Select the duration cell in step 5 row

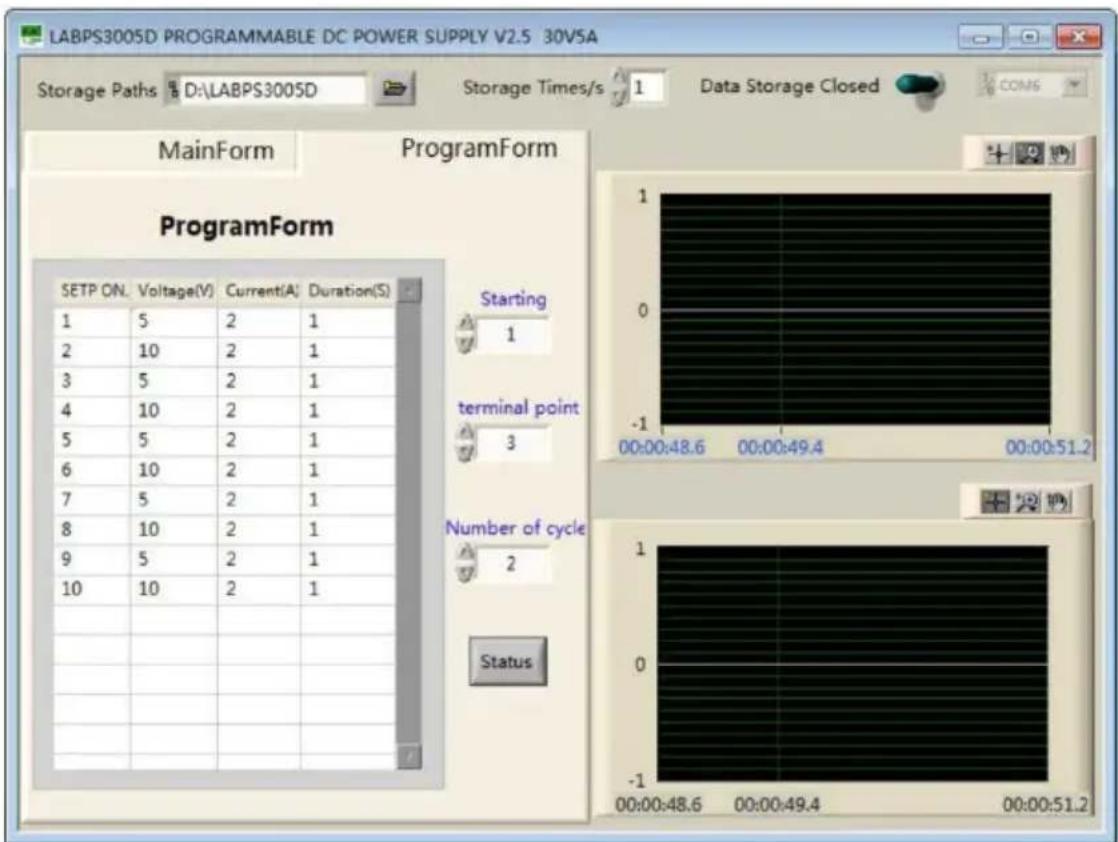(x=348, y=441)
